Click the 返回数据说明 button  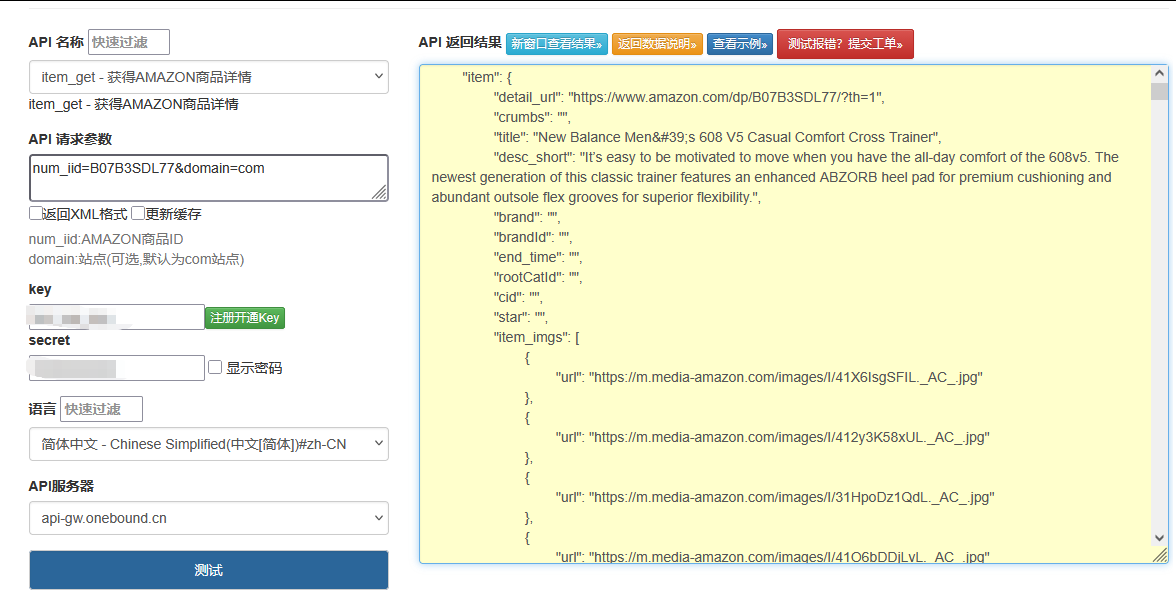pos(657,44)
